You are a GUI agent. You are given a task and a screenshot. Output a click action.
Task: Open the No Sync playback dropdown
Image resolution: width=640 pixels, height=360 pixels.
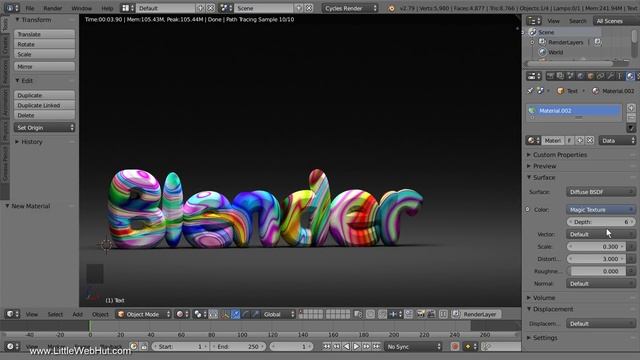[x=413, y=346]
